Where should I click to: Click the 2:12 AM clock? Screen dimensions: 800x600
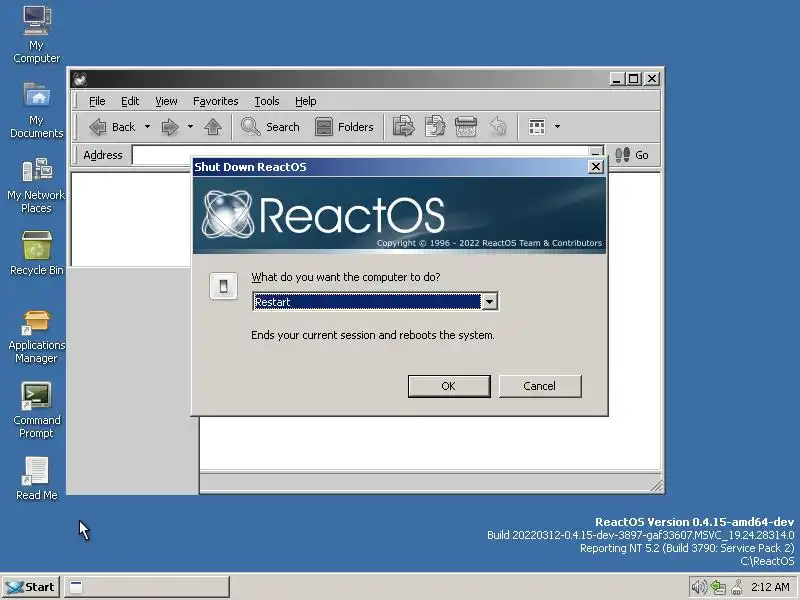click(x=770, y=587)
